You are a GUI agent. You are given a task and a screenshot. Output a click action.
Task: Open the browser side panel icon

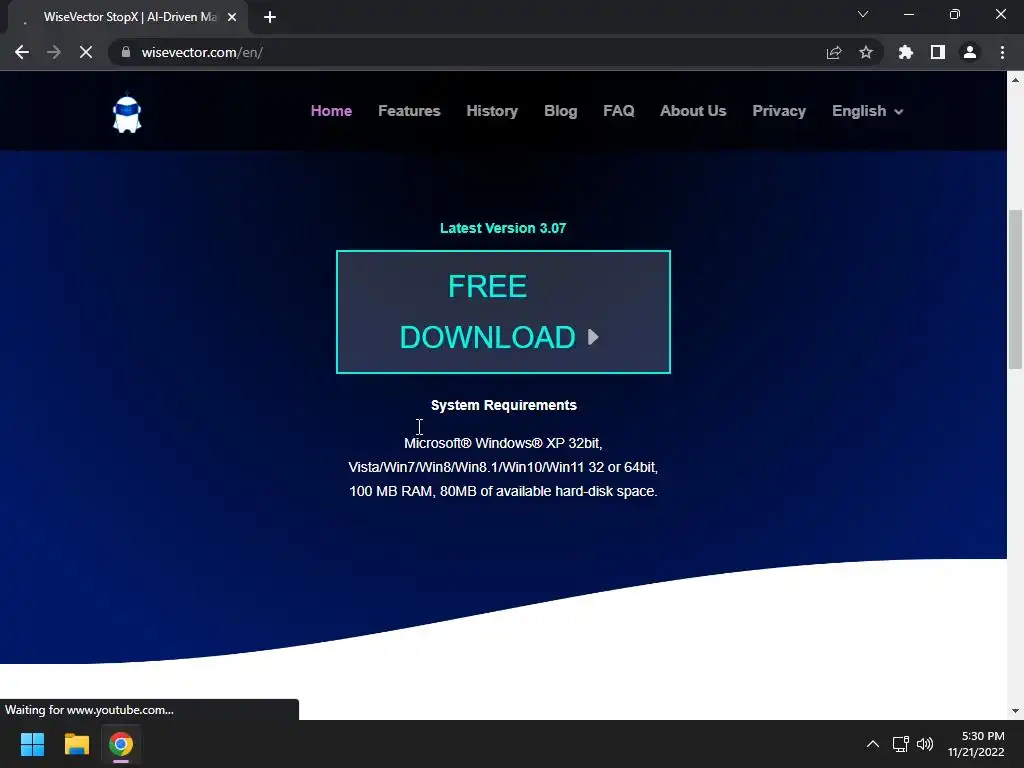coord(938,52)
